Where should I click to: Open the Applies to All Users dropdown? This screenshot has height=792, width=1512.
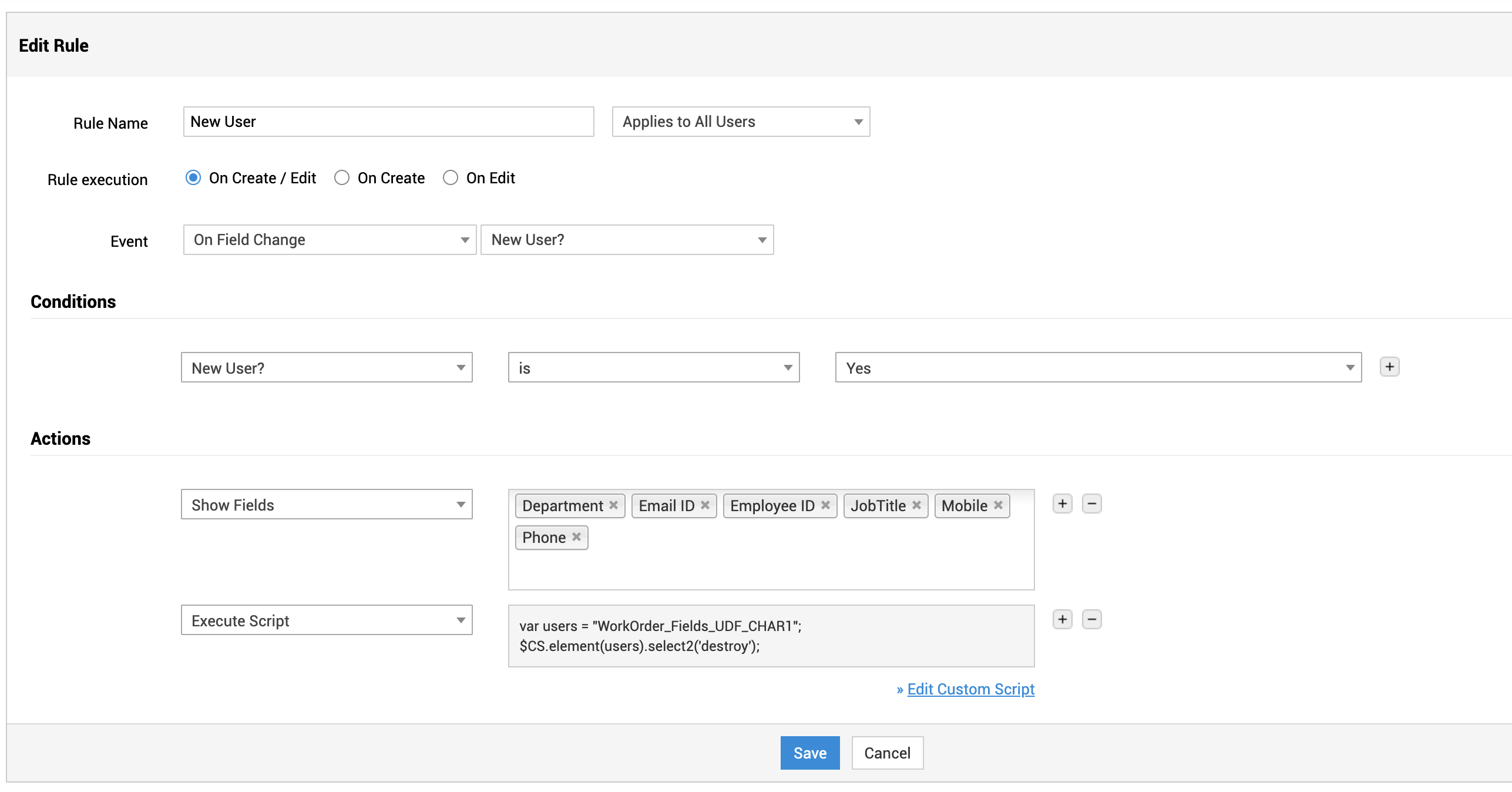(x=740, y=122)
